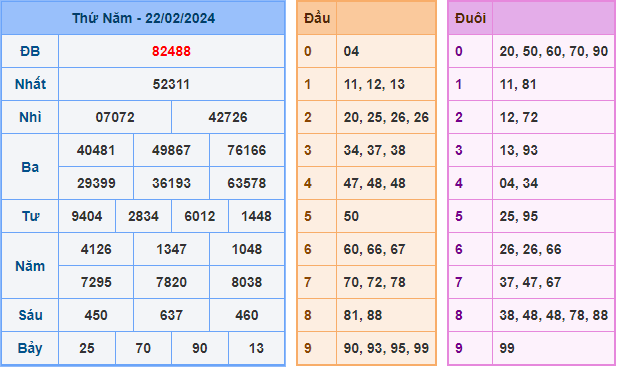Select second prize number 07072
The image size is (617, 367).
[x=115, y=117]
